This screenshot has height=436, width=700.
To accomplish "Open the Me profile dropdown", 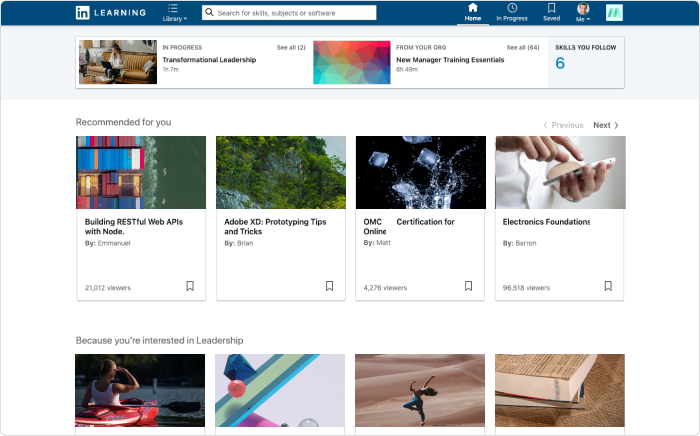I will (583, 13).
